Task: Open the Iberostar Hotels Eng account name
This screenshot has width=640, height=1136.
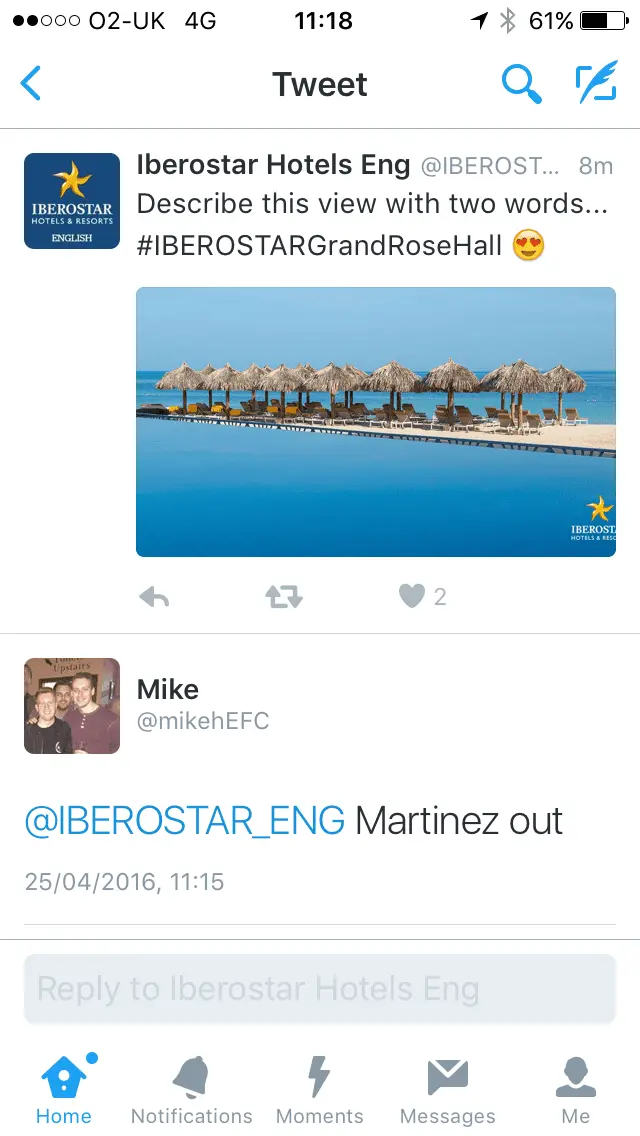Action: 273,165
